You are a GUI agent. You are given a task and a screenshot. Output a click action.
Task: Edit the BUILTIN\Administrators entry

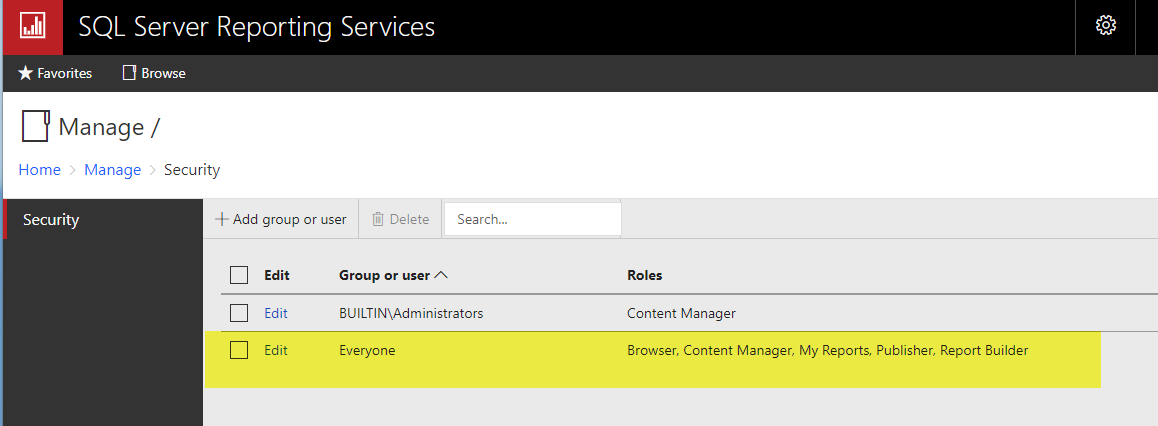(275, 313)
